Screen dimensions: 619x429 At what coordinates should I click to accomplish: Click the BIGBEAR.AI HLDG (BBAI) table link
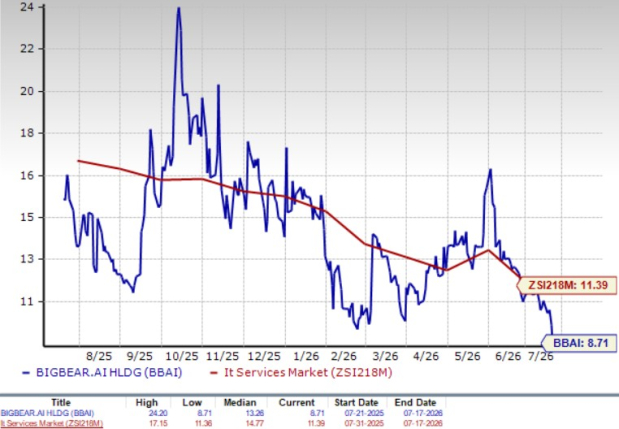coord(47,413)
